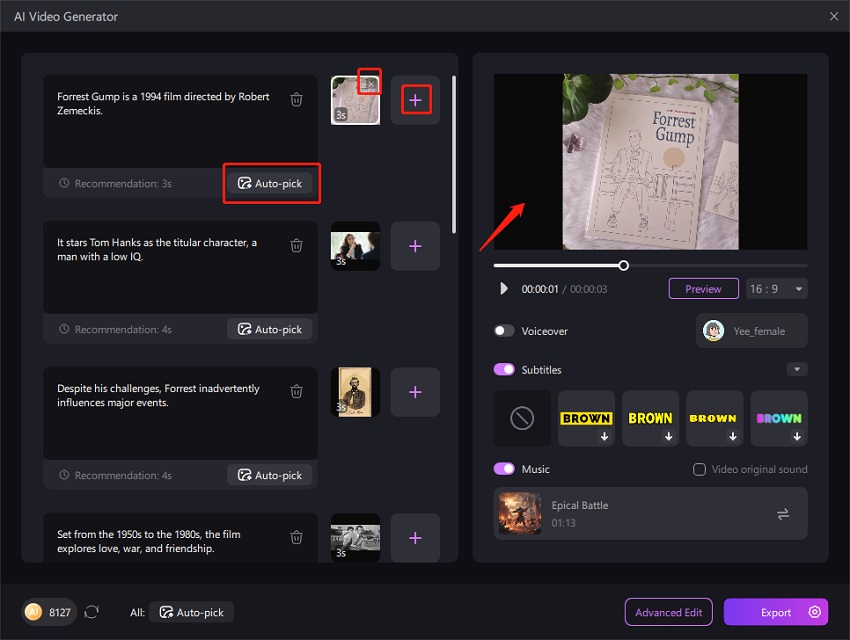
Task: Select the Forrest Gump book thumbnail
Action: click(355, 100)
